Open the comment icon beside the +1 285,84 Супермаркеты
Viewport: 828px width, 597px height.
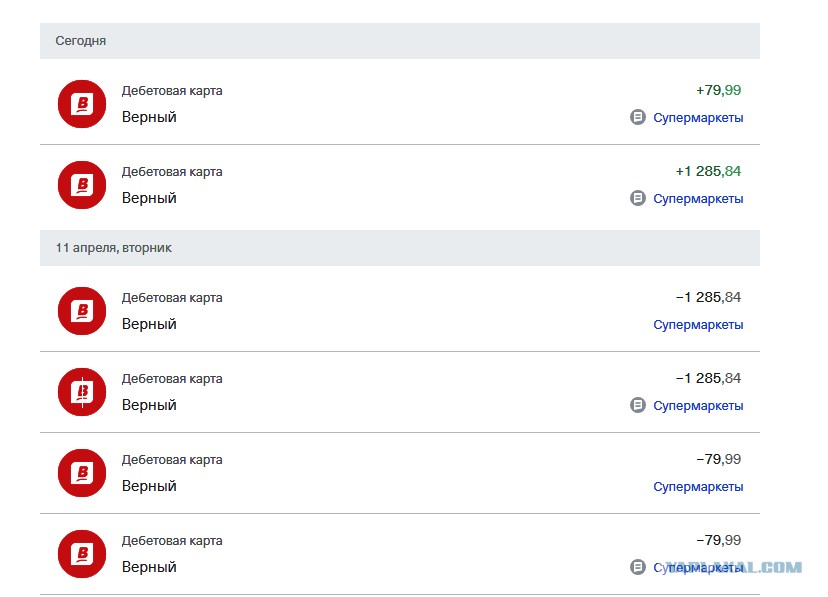coord(637,198)
